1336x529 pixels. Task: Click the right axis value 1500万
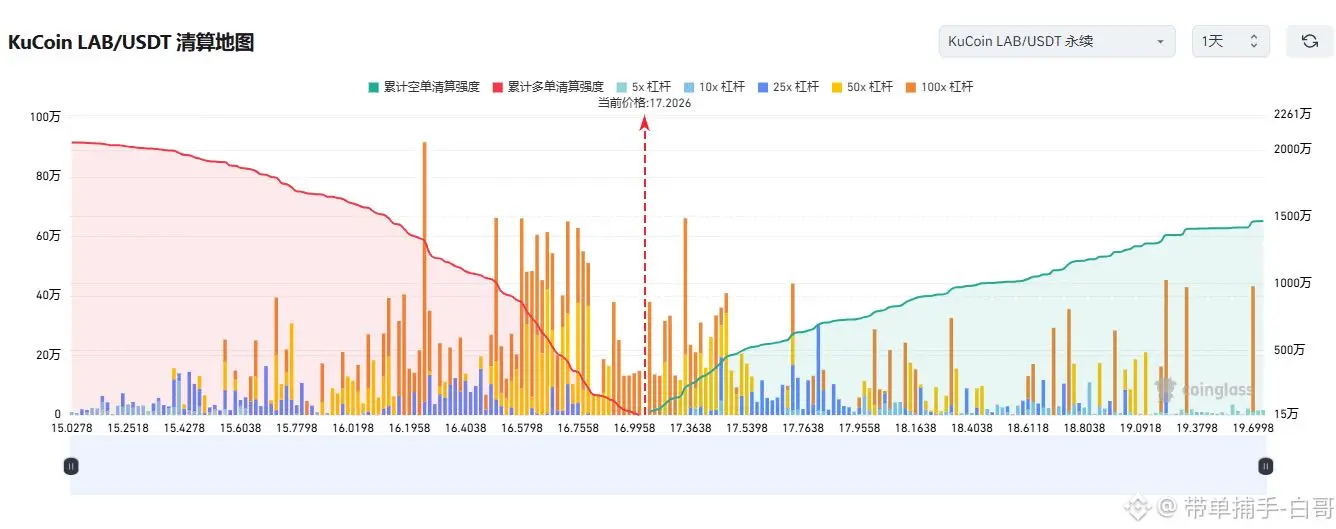(1293, 217)
